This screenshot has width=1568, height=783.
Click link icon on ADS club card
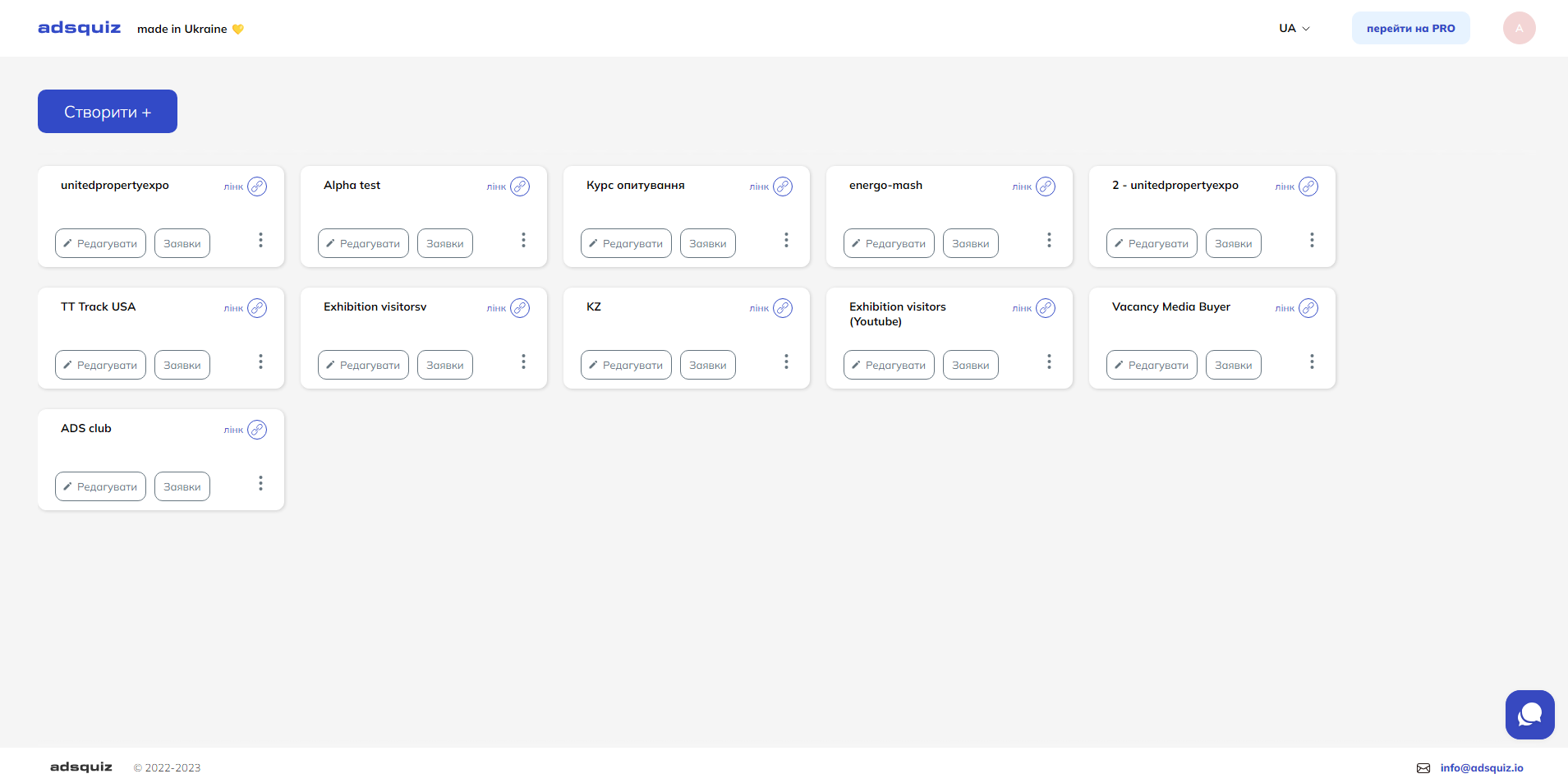pyautogui.click(x=257, y=430)
